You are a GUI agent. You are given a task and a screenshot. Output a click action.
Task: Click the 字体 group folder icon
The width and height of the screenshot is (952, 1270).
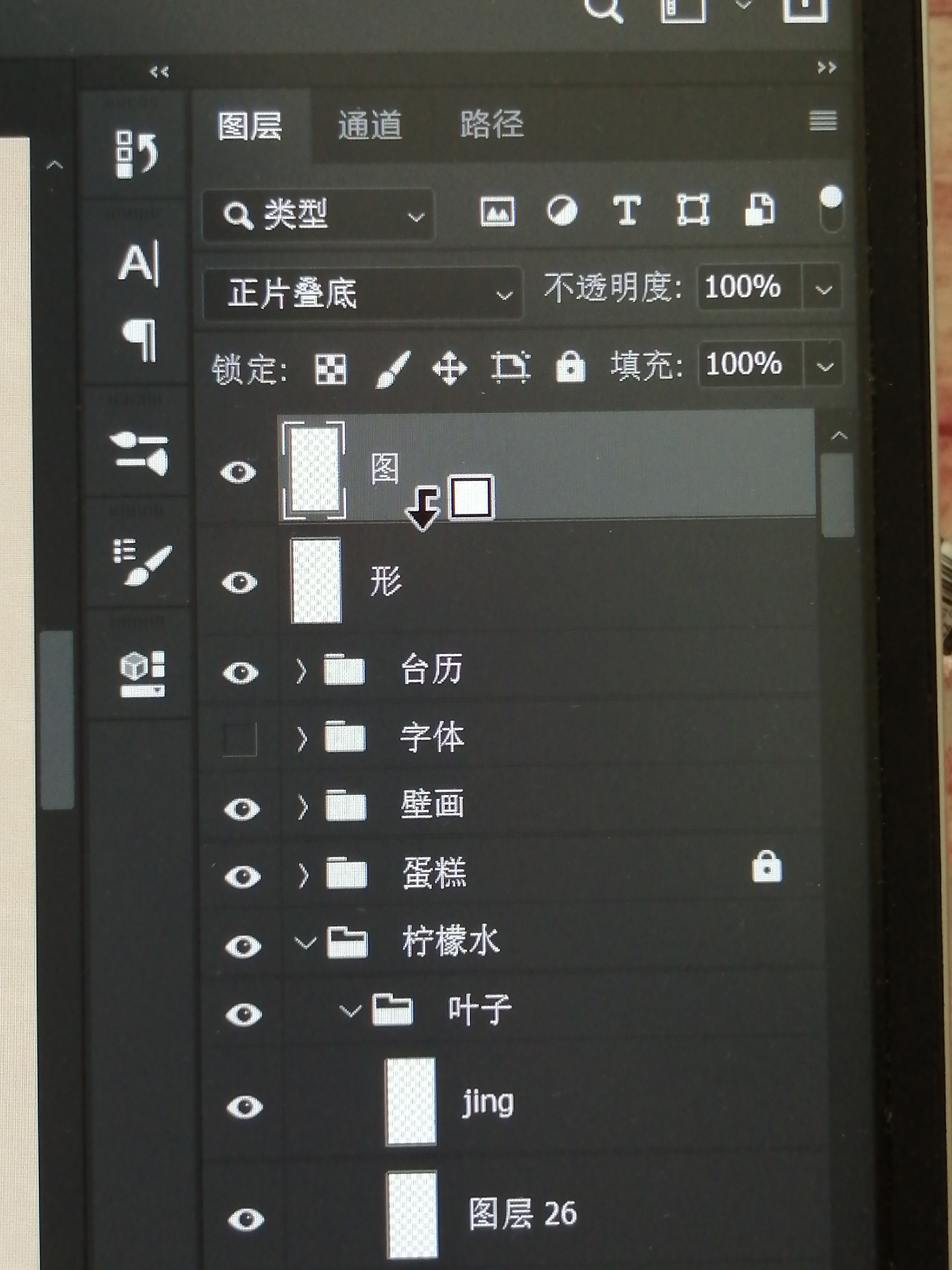[x=345, y=737]
